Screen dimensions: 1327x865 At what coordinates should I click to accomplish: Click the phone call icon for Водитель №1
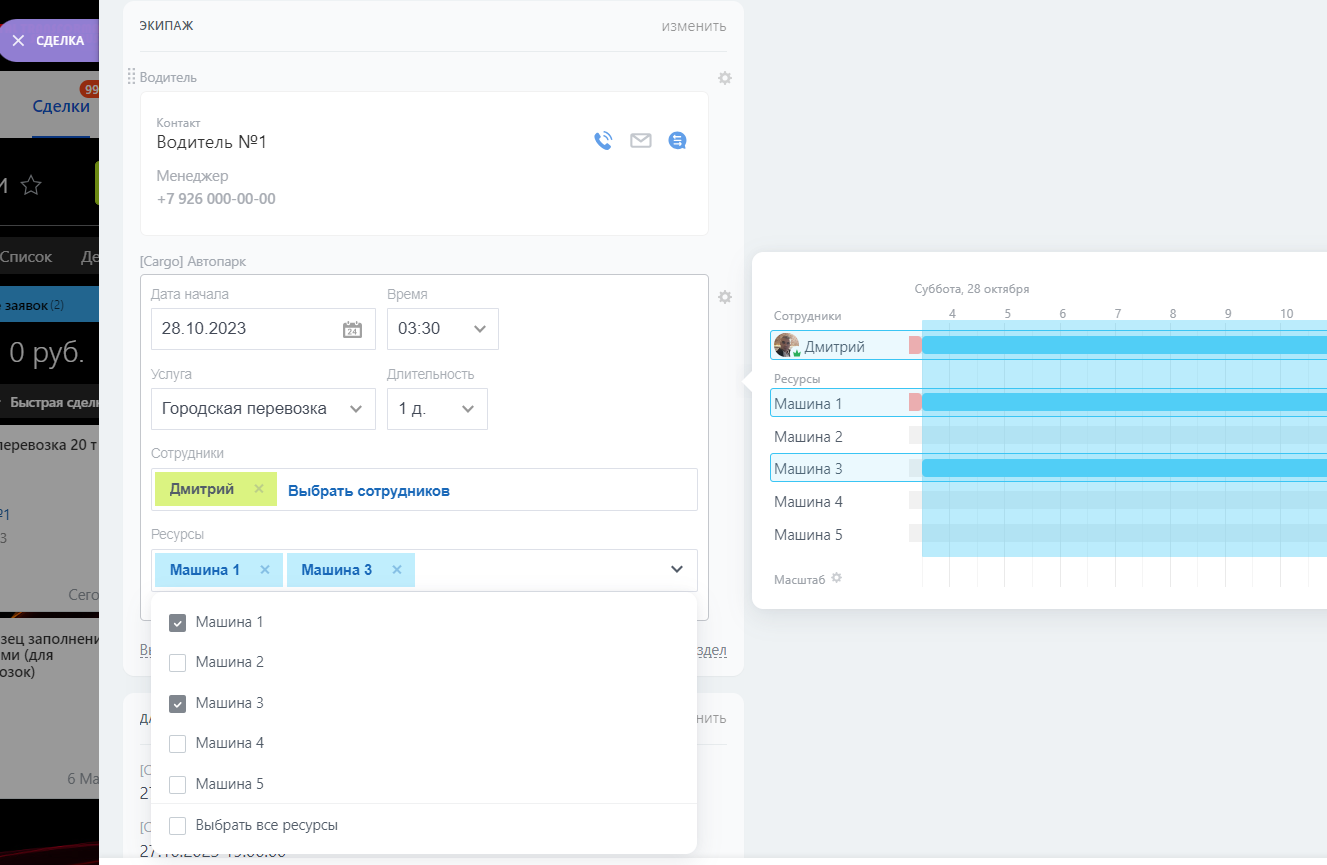click(602, 141)
